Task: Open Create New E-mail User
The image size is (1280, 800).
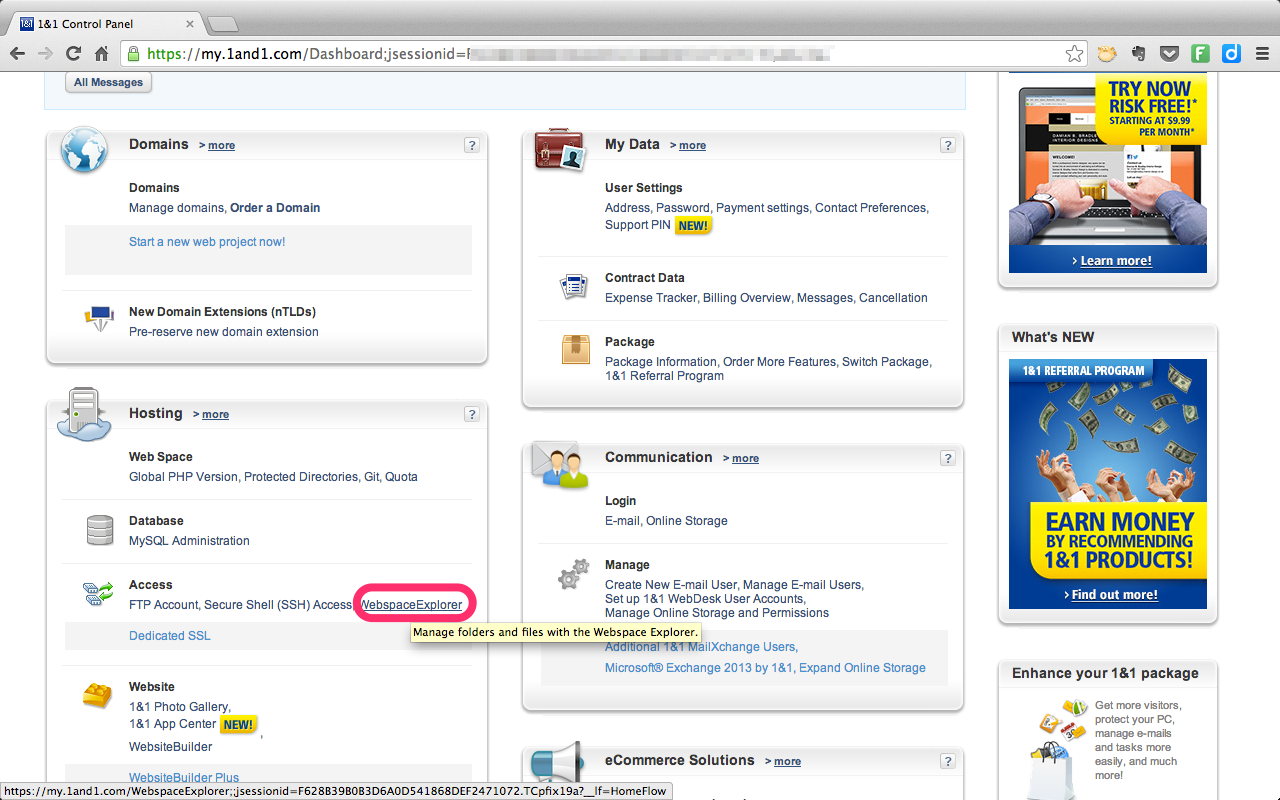Action: point(670,585)
